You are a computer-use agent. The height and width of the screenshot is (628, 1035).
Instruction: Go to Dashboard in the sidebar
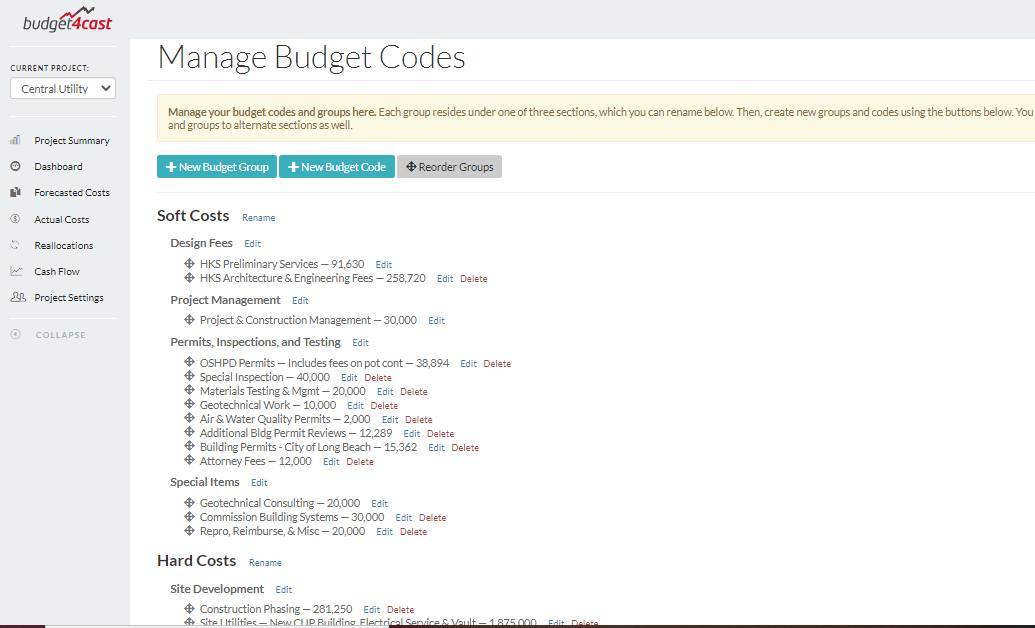pyautogui.click(x=58, y=166)
